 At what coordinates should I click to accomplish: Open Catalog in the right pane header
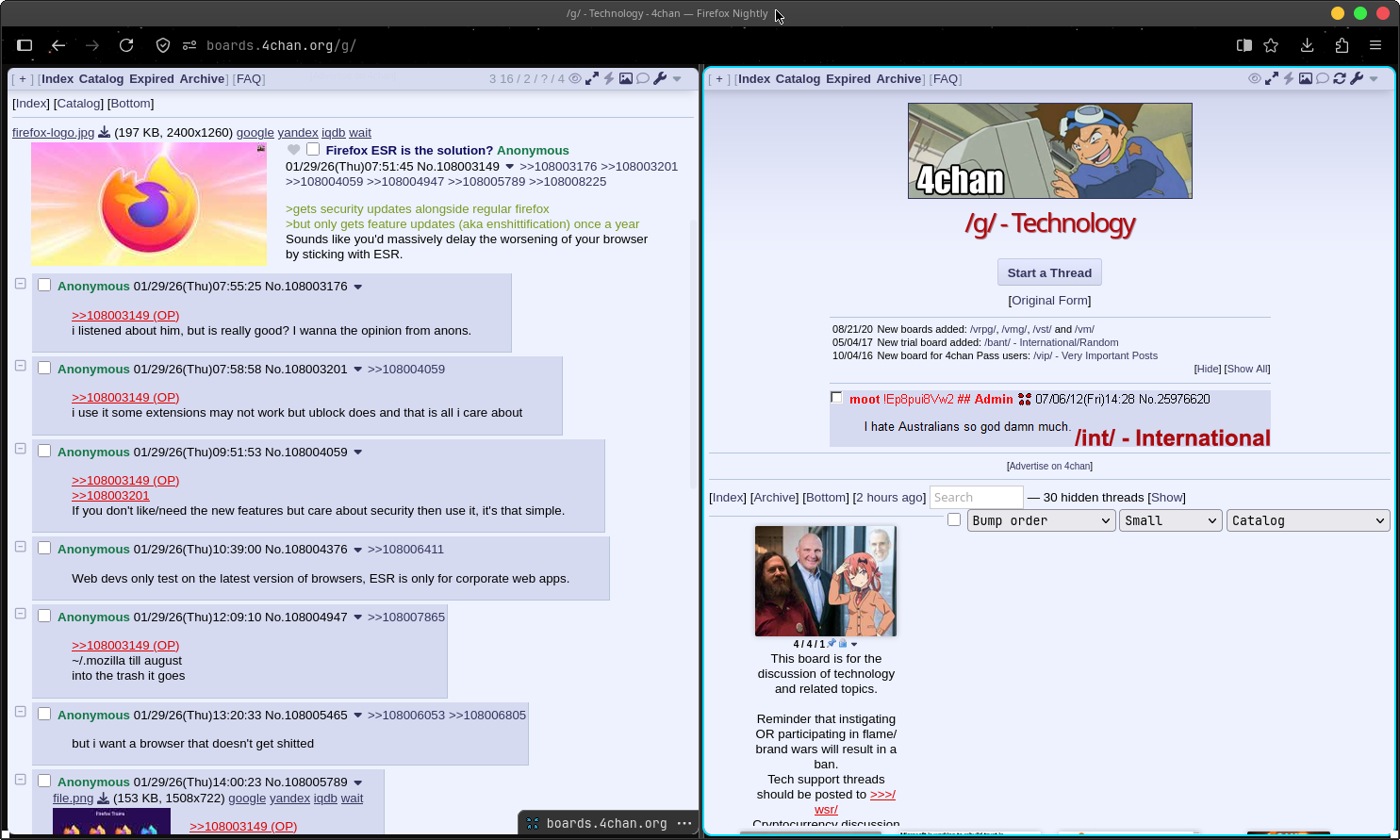click(x=799, y=79)
